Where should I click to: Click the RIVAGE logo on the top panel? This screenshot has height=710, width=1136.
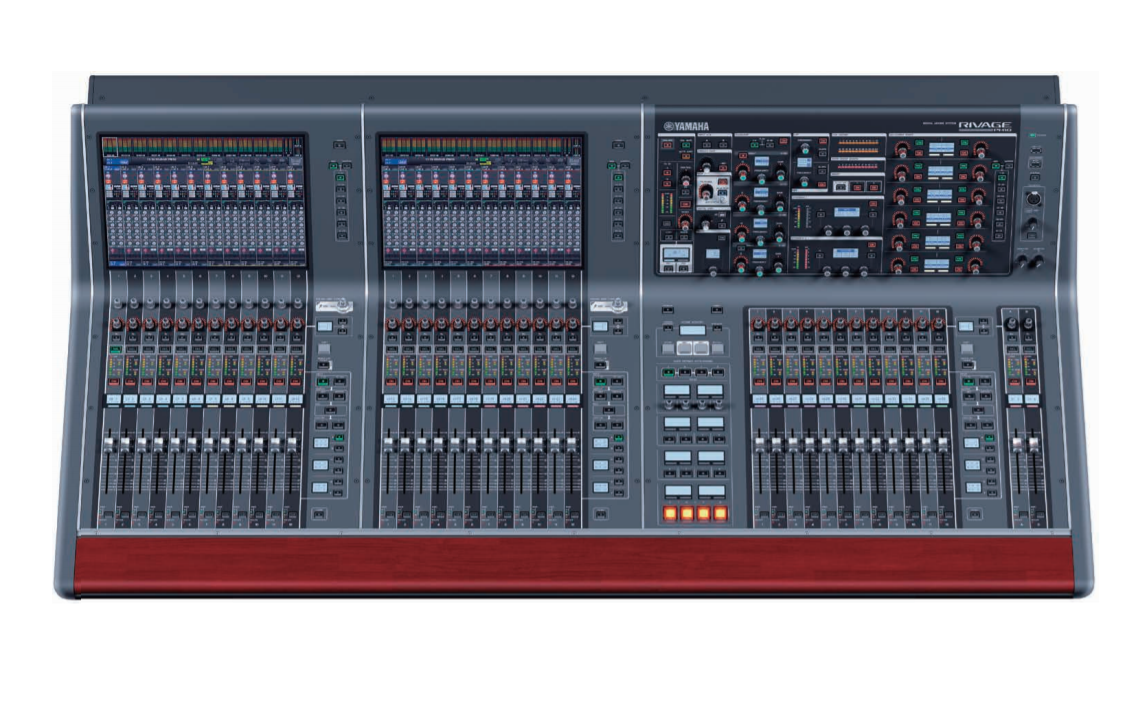click(x=986, y=125)
